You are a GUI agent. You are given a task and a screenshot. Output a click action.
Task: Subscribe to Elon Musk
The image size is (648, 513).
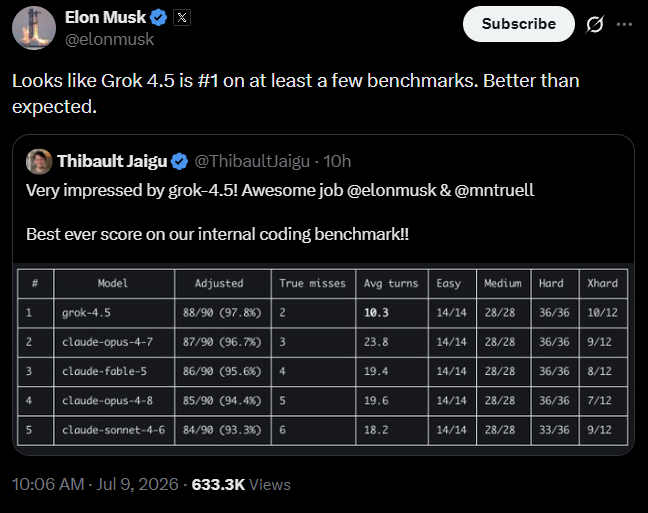point(519,24)
